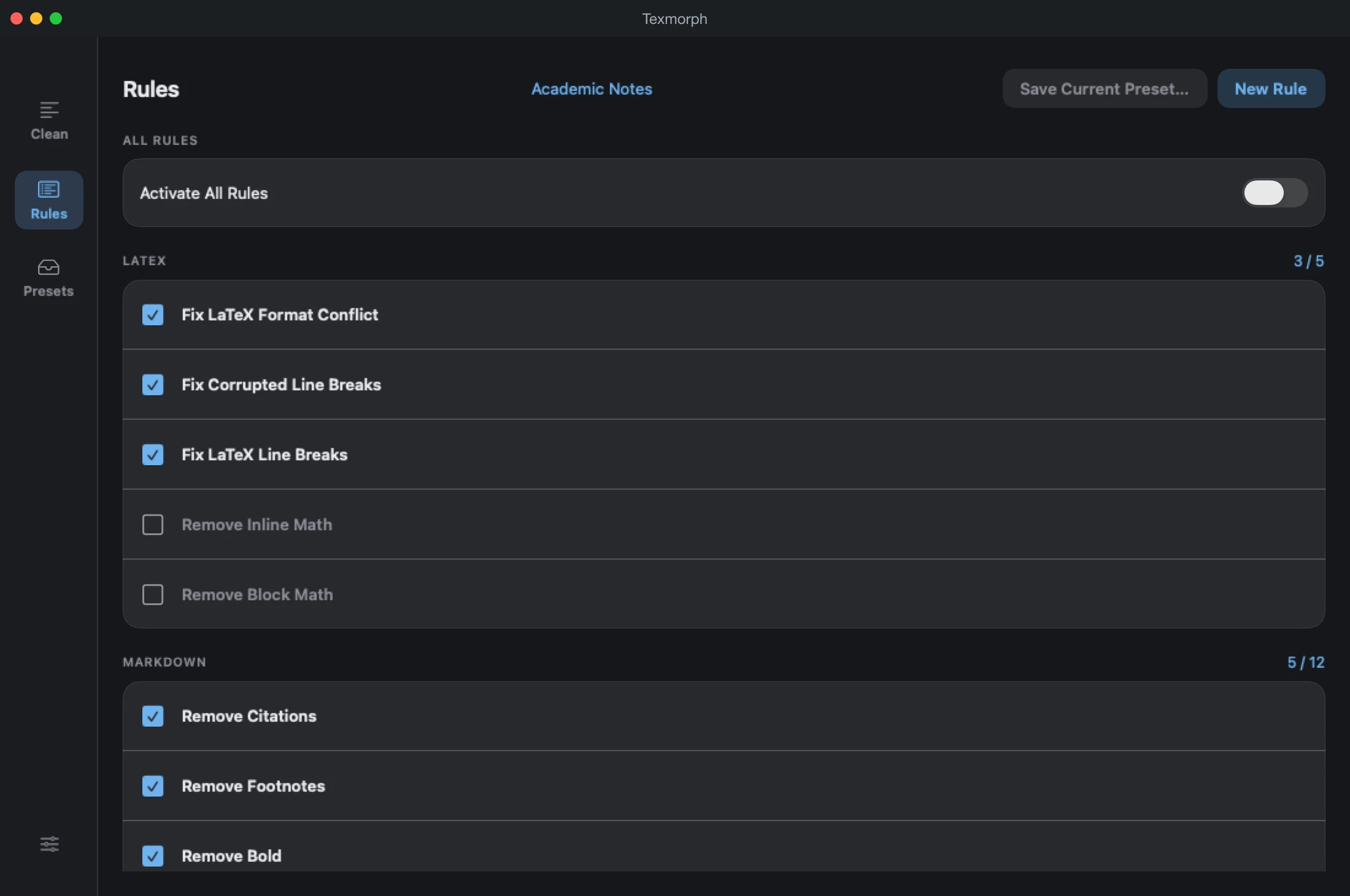The height and width of the screenshot is (896, 1350).
Task: Click the ALL RULES section header
Action: pos(160,141)
